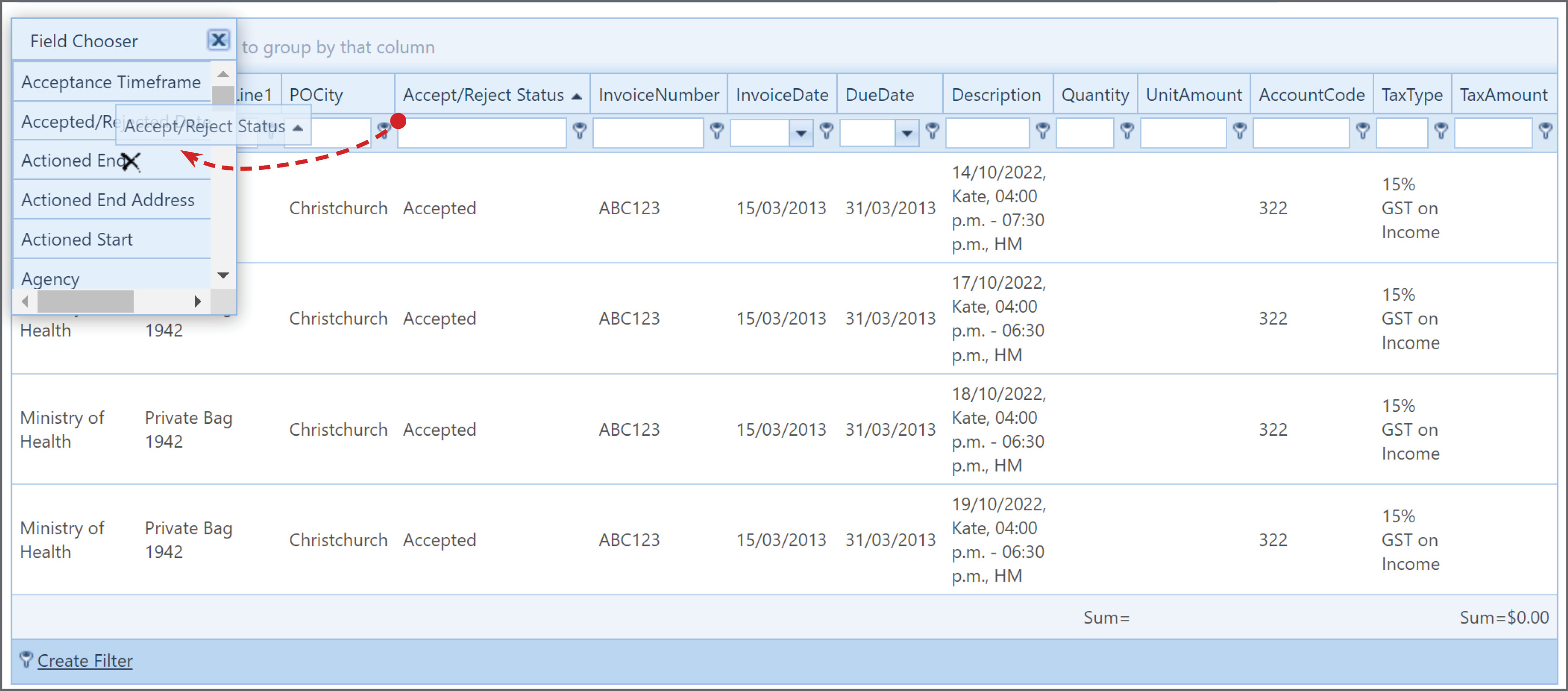Open the Create Filter link
This screenshot has height=691, width=1568.
[84, 660]
